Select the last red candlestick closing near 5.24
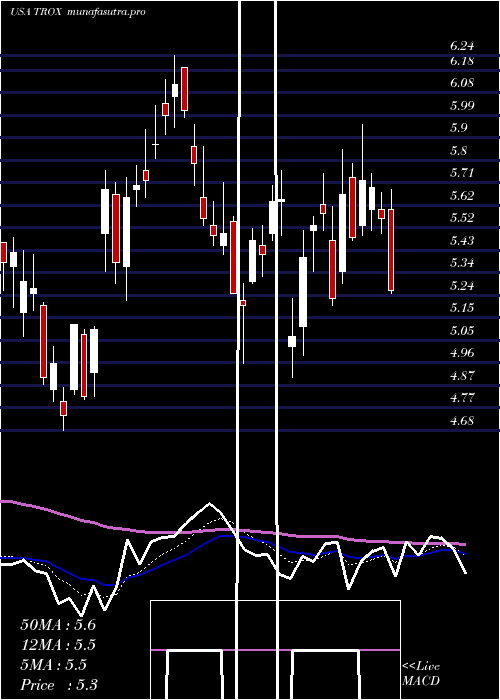The height and width of the screenshot is (700, 500). (x=391, y=250)
